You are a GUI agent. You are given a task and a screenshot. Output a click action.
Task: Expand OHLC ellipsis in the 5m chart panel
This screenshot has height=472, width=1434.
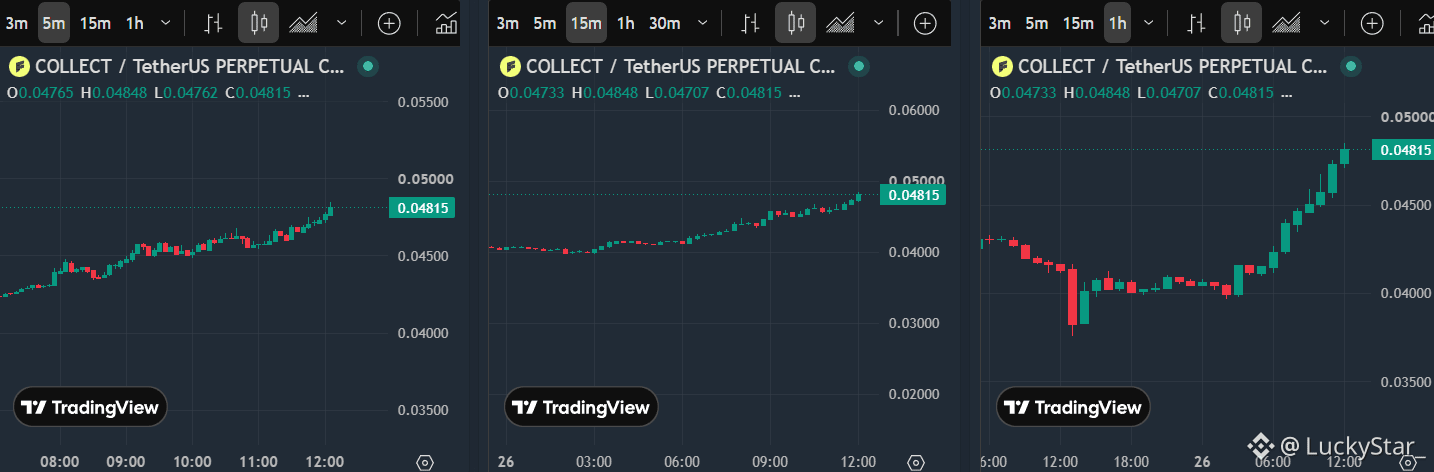coord(304,94)
